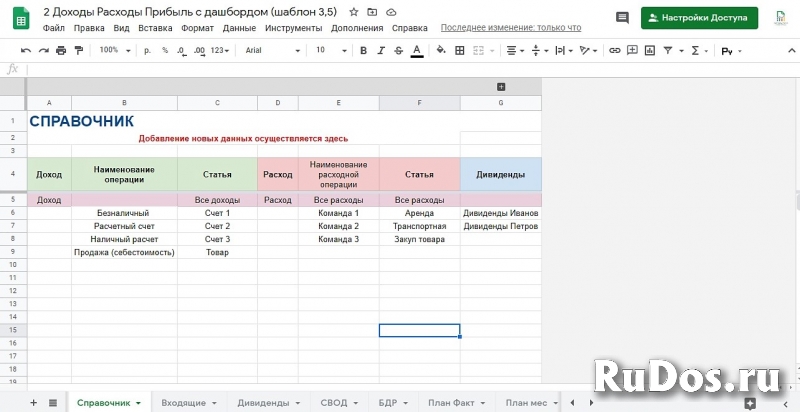Select cell with text Транспортная
This screenshot has width=800, height=412.
point(419,226)
